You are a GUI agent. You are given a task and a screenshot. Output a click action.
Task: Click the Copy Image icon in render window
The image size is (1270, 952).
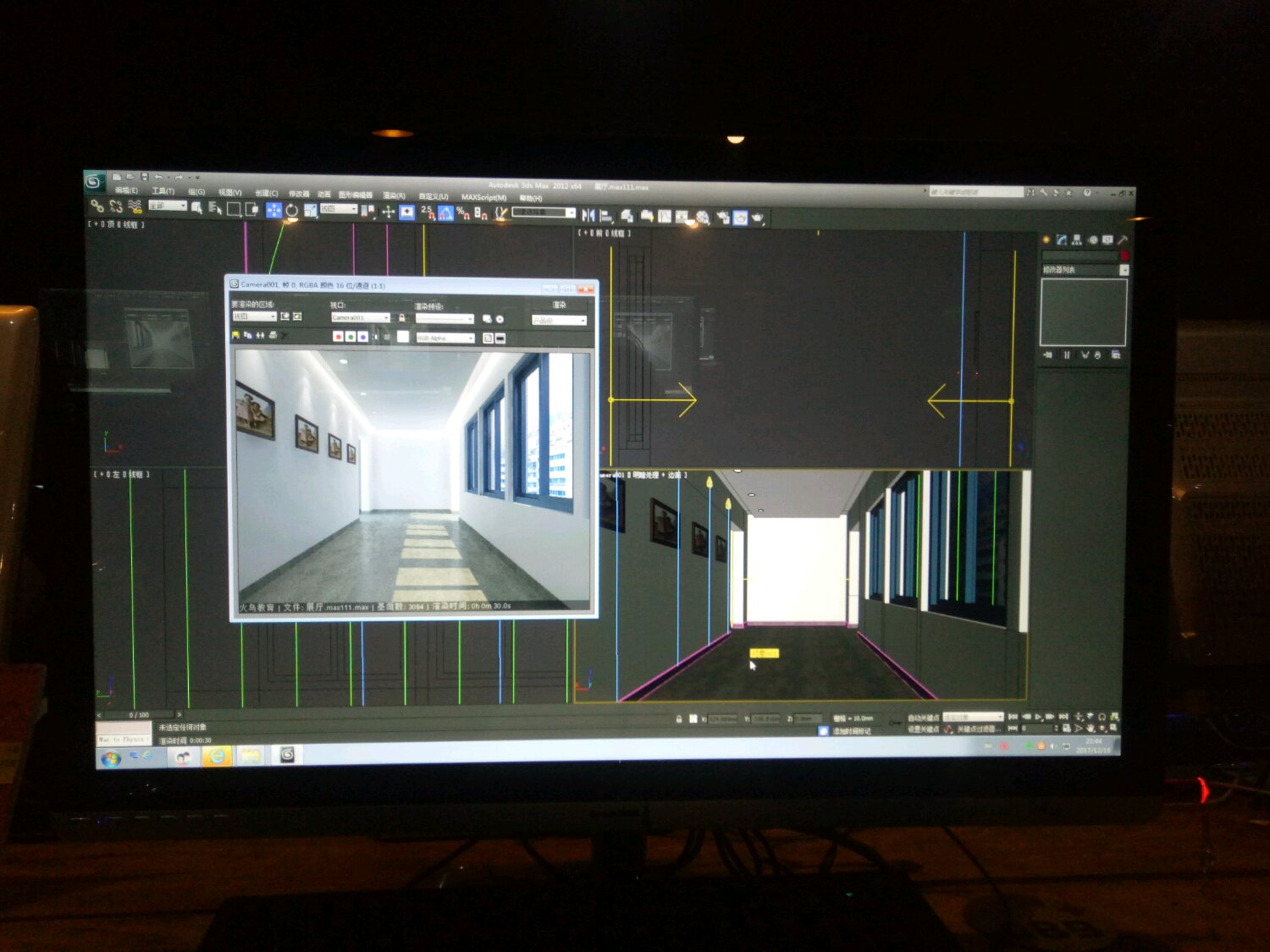click(248, 335)
